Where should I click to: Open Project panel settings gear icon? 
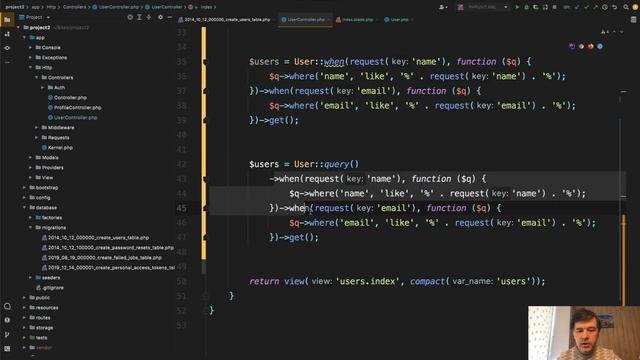pos(160,17)
